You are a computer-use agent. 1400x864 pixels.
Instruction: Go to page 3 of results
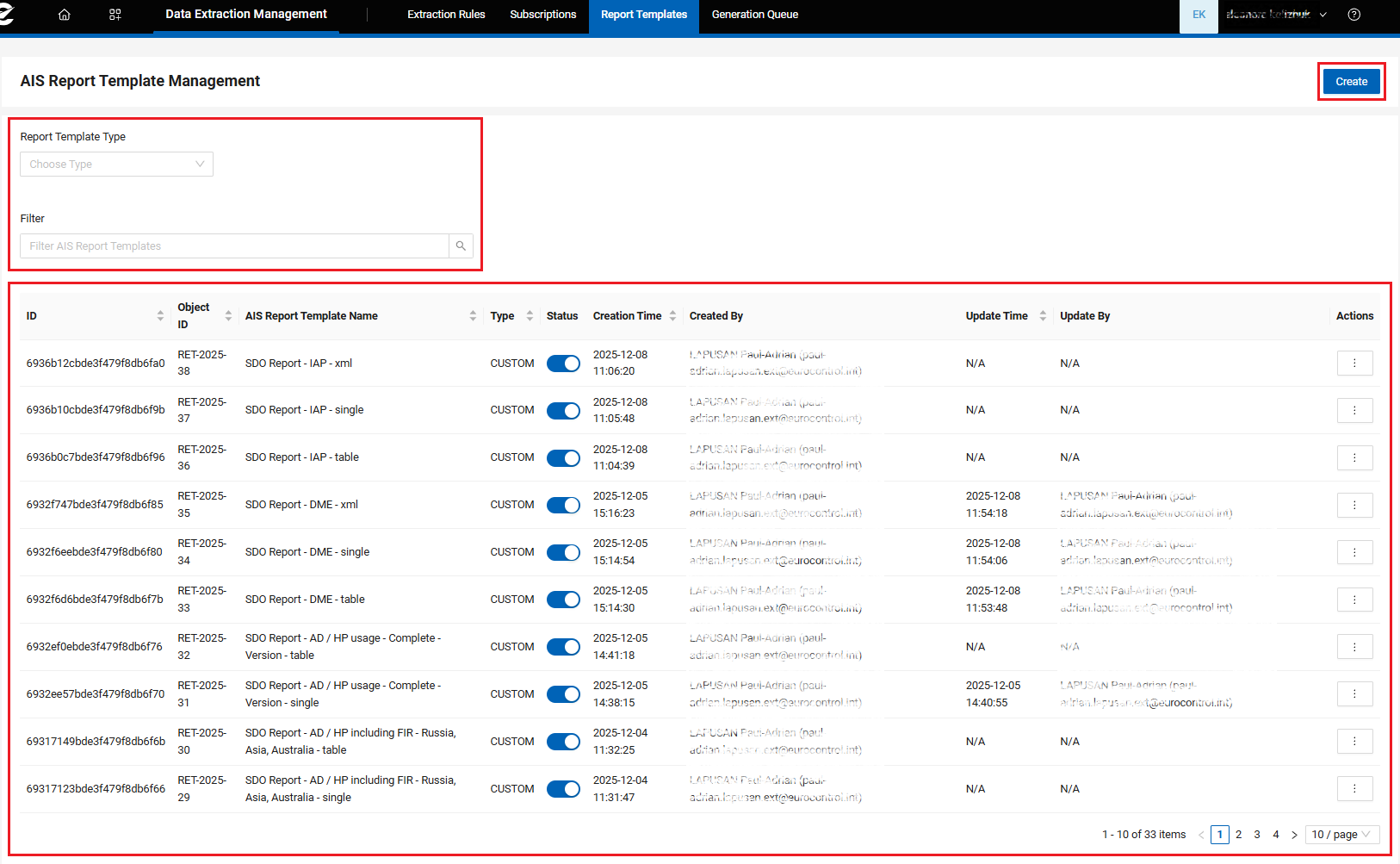point(1257,835)
